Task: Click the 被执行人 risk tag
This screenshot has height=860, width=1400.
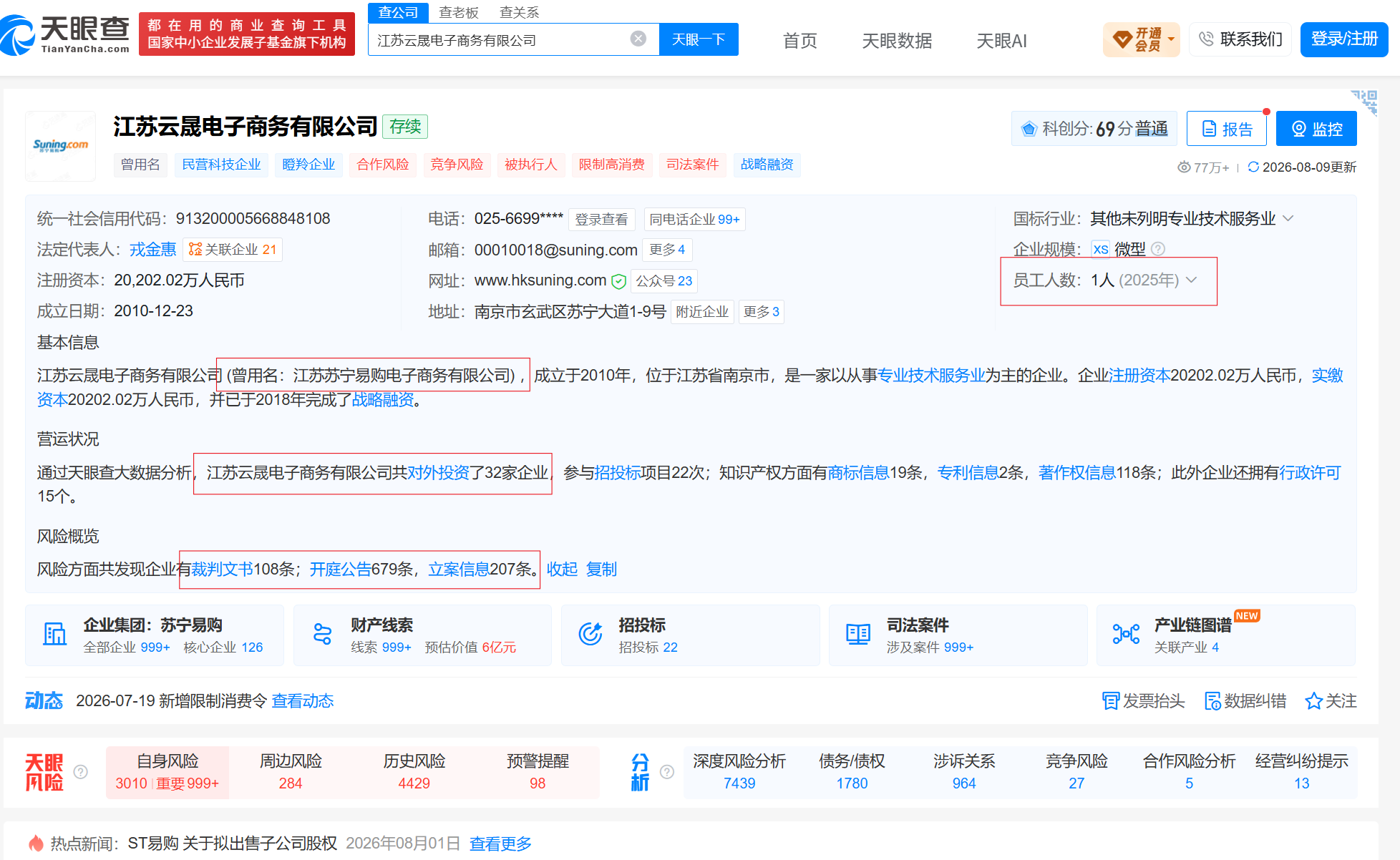Action: tap(530, 165)
